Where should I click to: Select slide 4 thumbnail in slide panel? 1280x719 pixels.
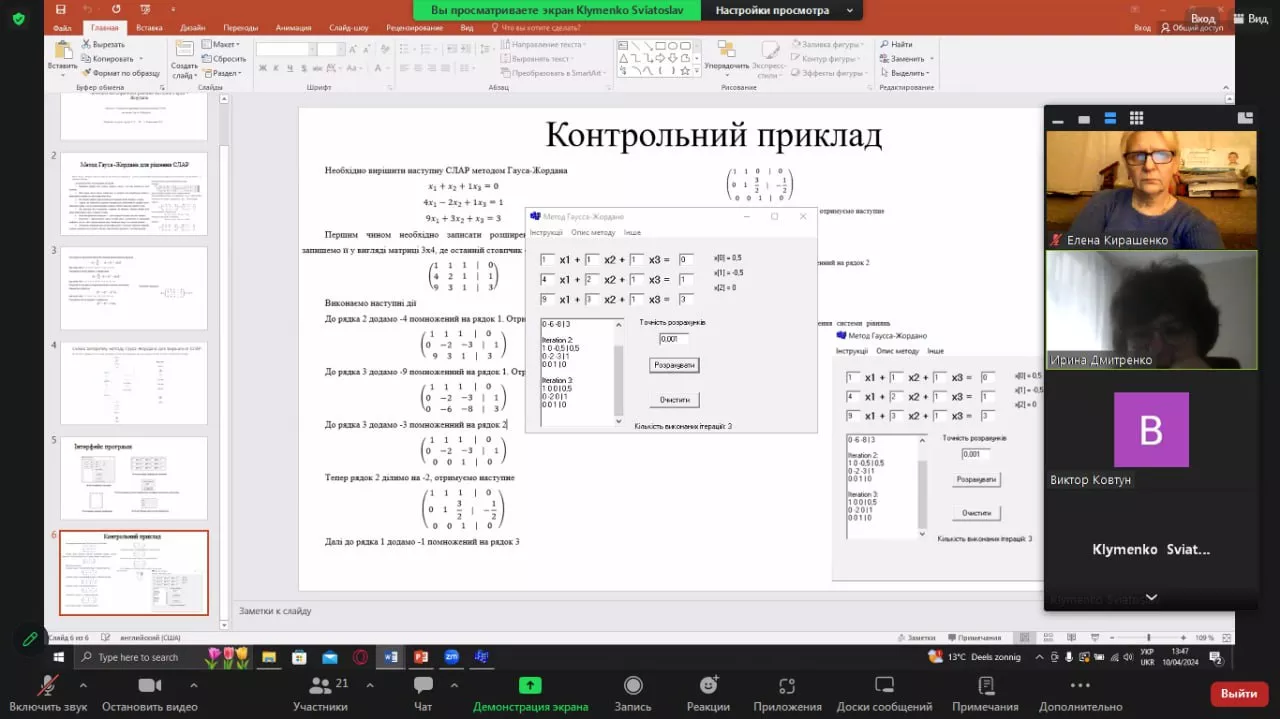click(134, 383)
